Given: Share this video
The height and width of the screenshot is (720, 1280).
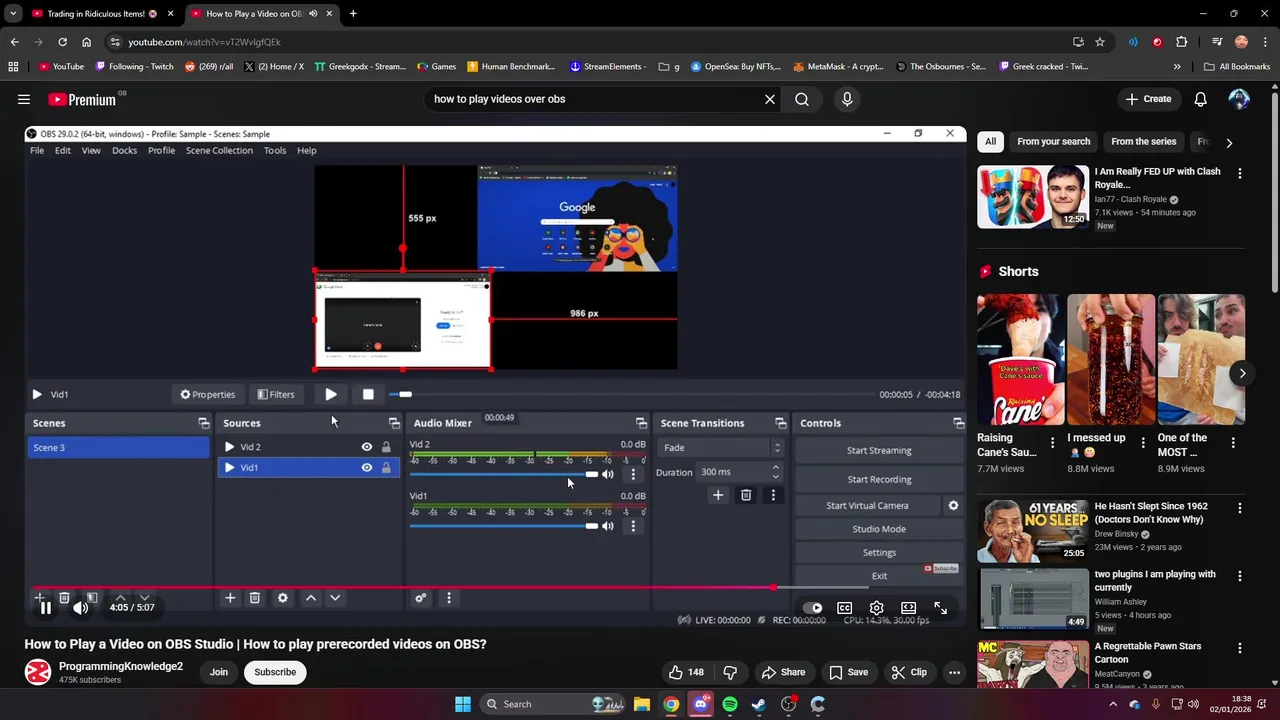Looking at the screenshot, I should pos(782,672).
